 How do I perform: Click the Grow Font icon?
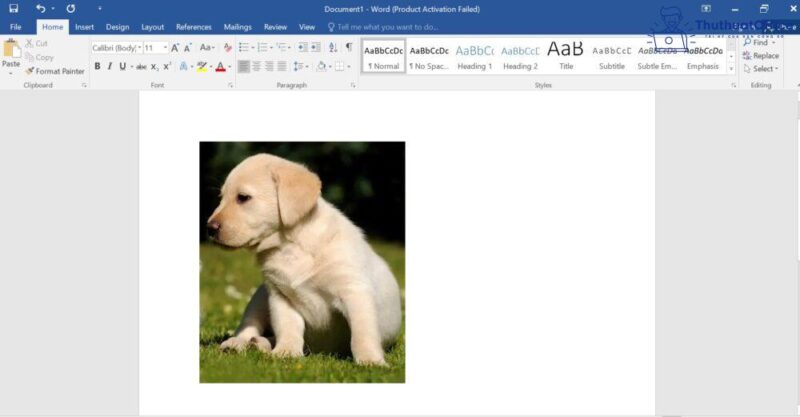point(175,48)
